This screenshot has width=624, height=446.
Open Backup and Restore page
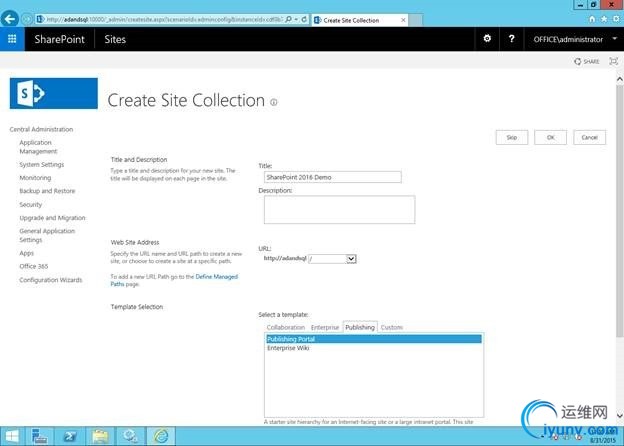(x=47, y=191)
